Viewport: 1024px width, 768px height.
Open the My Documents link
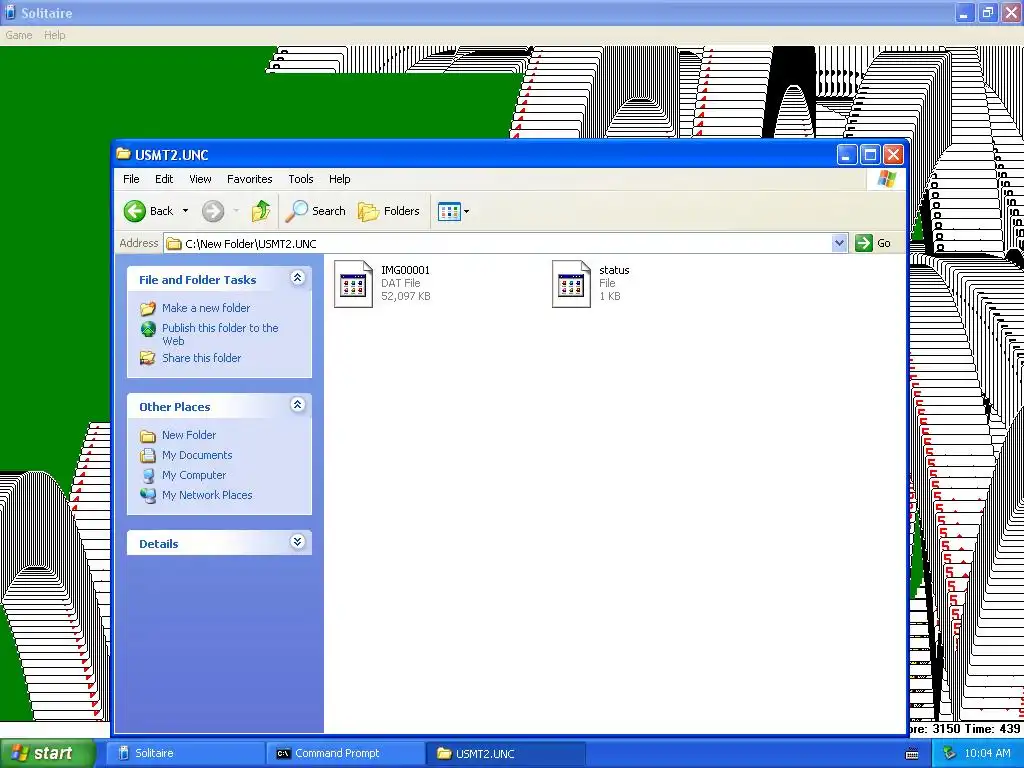[197, 455]
